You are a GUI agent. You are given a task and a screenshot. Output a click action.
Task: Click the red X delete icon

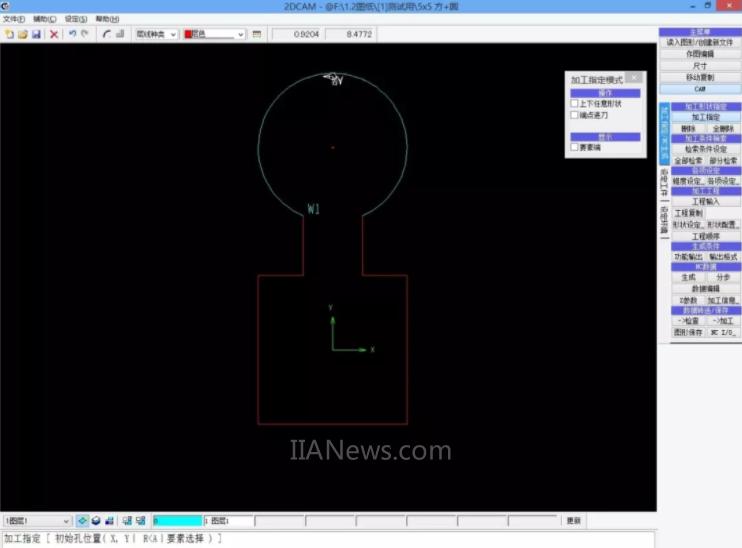[54, 34]
